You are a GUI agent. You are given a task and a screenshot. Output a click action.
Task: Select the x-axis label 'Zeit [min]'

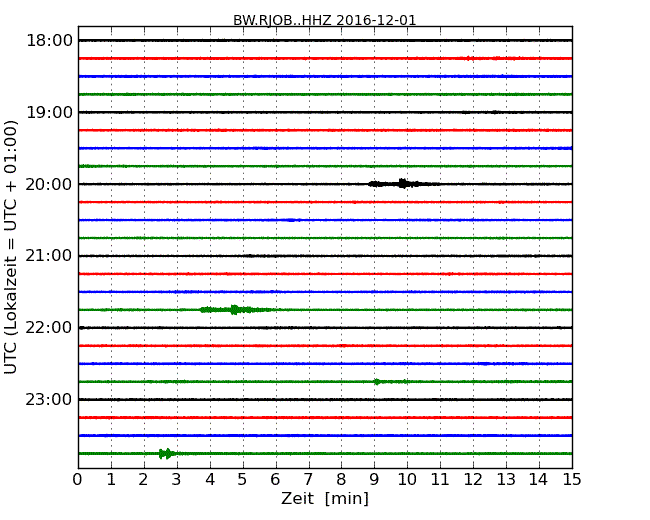click(325, 498)
